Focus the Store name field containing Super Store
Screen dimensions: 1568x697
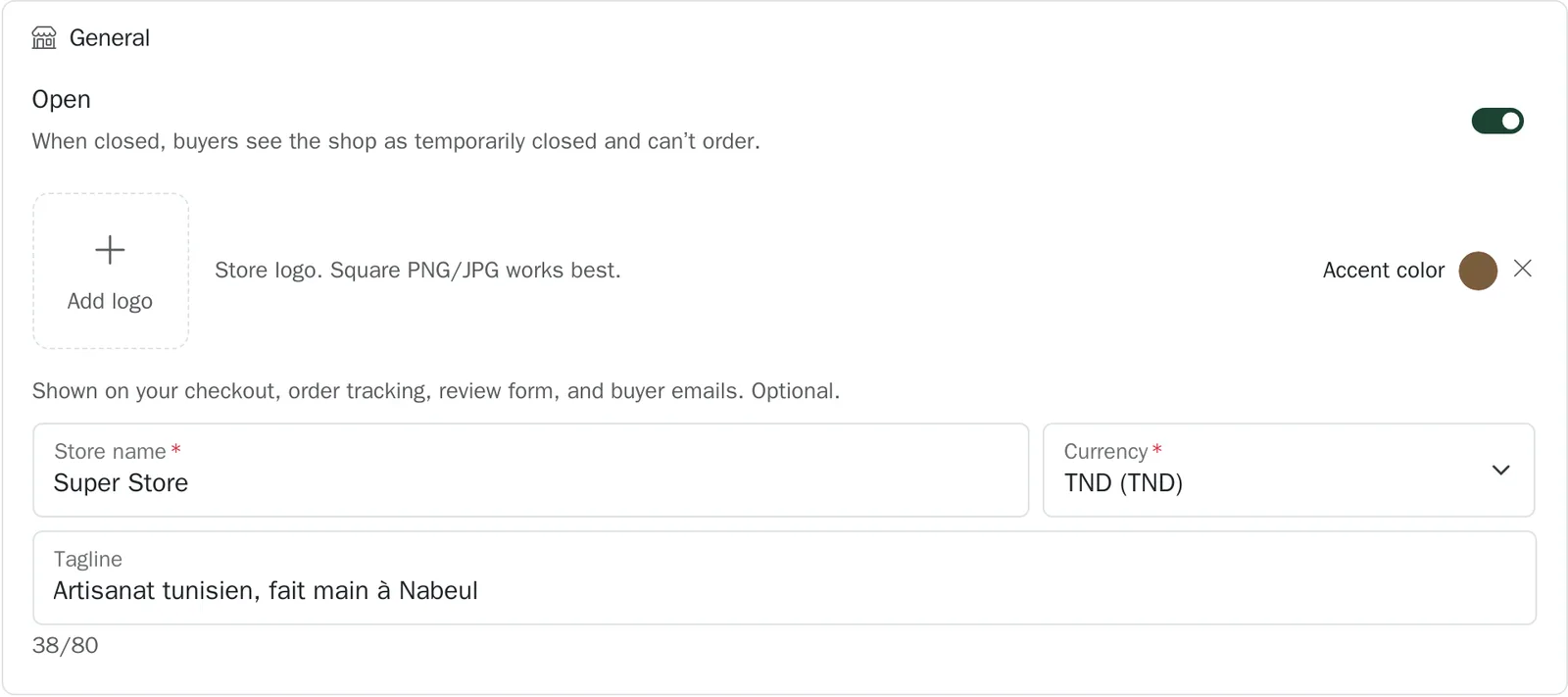(531, 471)
